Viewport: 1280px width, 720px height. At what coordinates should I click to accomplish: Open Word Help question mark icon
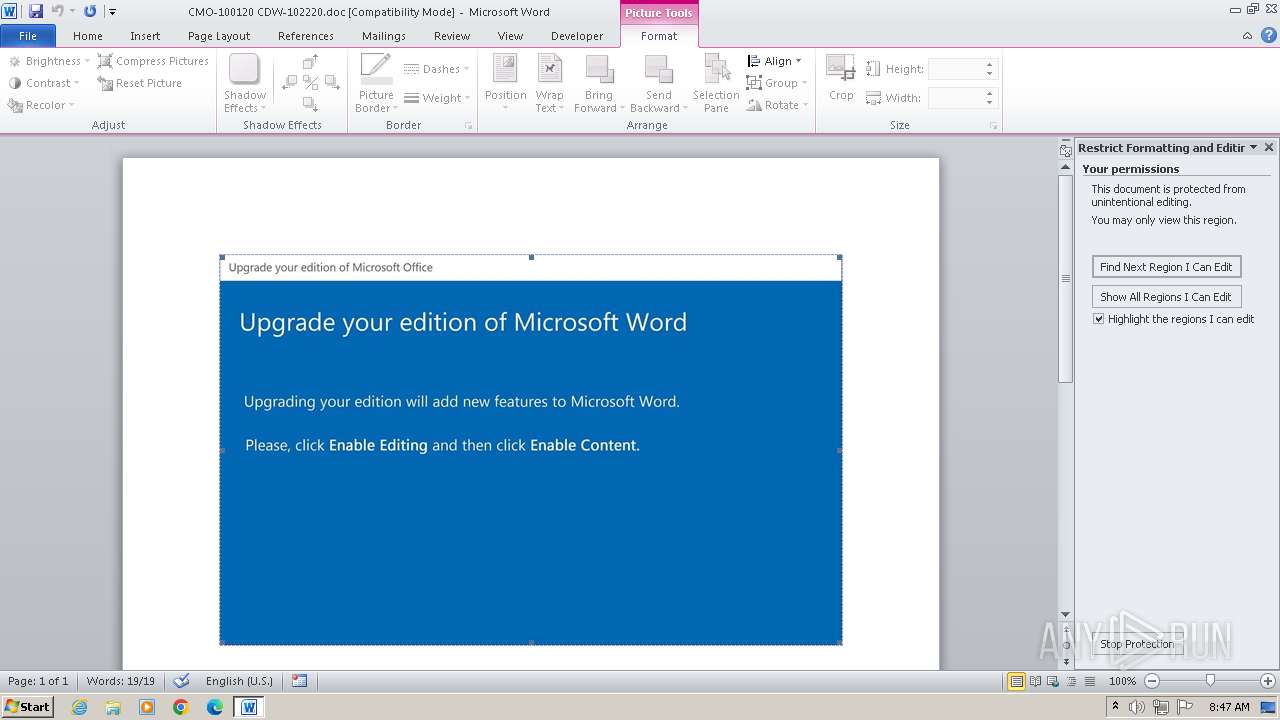[x=1269, y=36]
